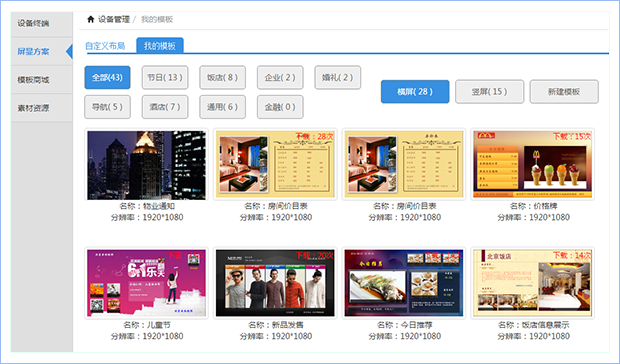Open 房间价目表 thumbnail with 28 downloads
The width and height of the screenshot is (620, 364).
coord(275,165)
